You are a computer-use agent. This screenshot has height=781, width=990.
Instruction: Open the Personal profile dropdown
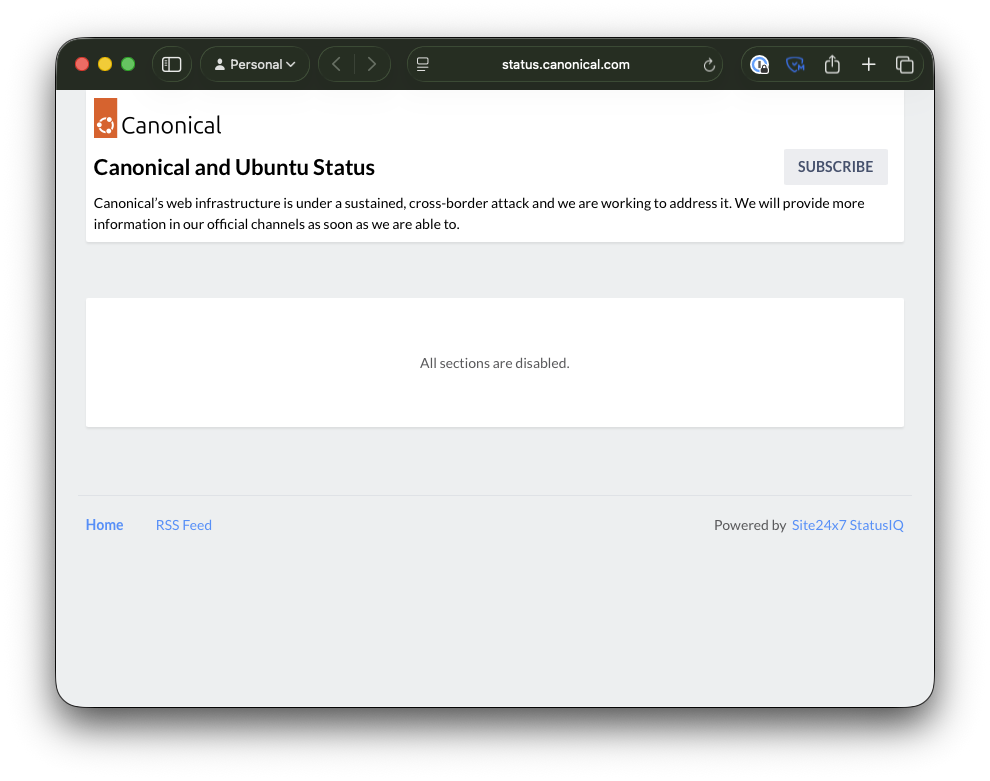pos(255,64)
